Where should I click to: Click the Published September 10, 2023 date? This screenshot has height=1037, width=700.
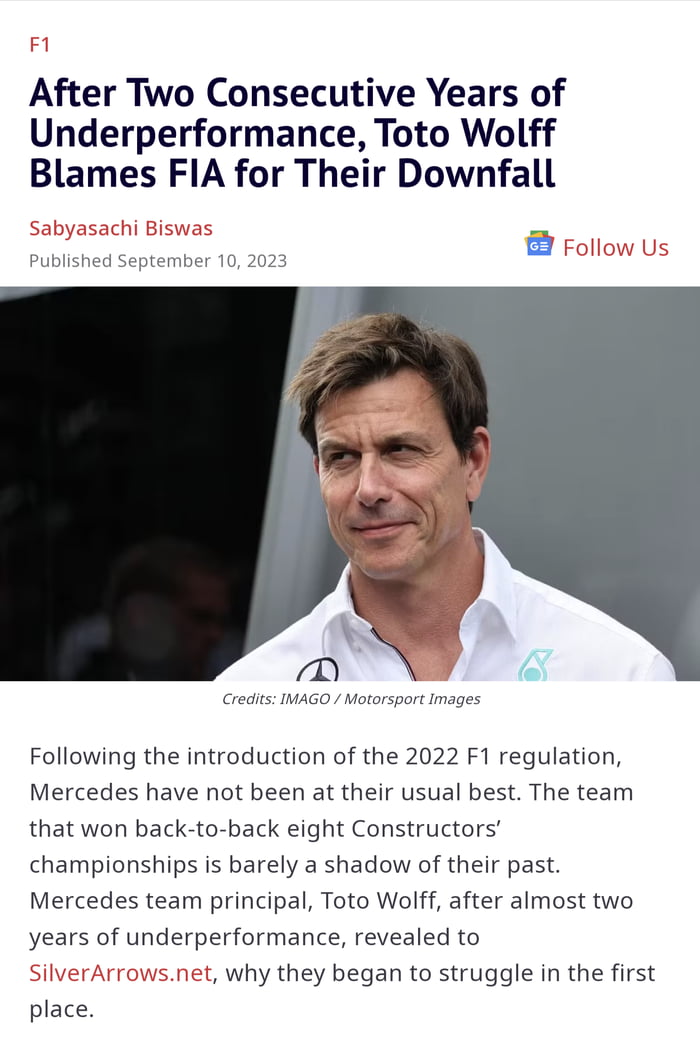tap(158, 261)
